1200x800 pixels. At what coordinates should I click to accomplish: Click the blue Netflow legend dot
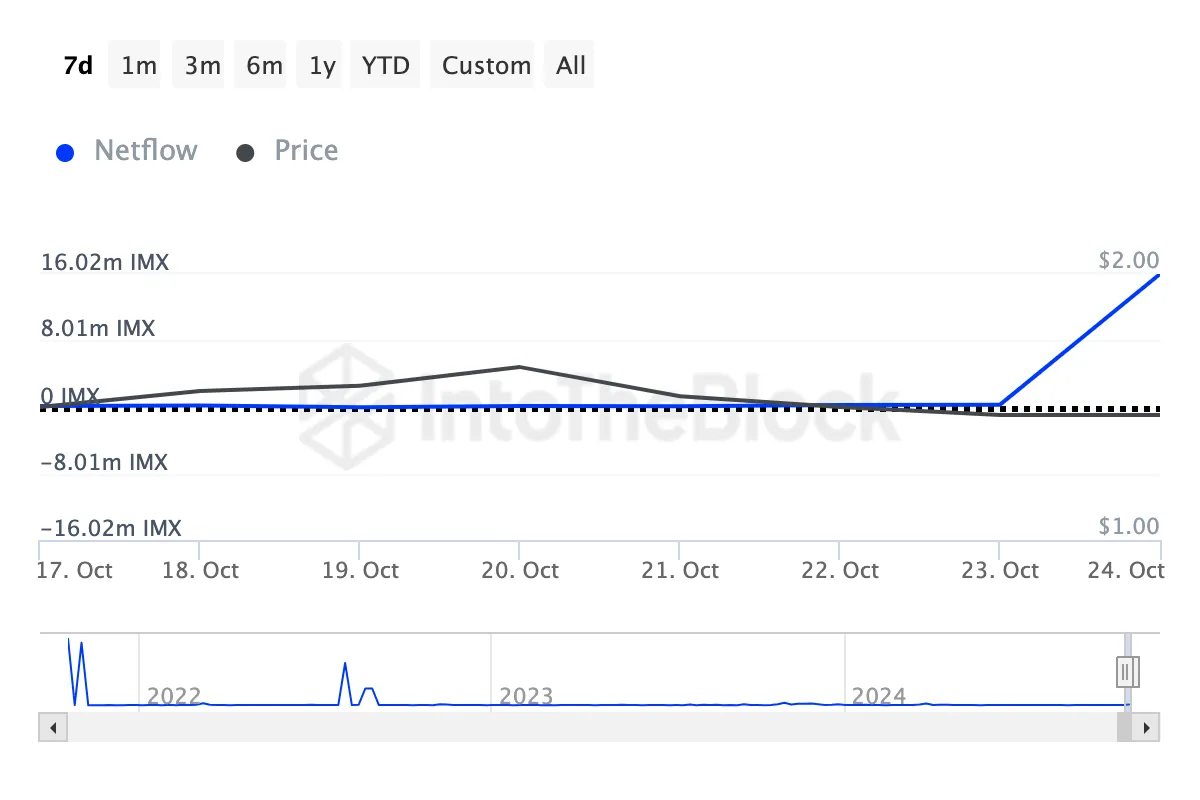(x=65, y=151)
